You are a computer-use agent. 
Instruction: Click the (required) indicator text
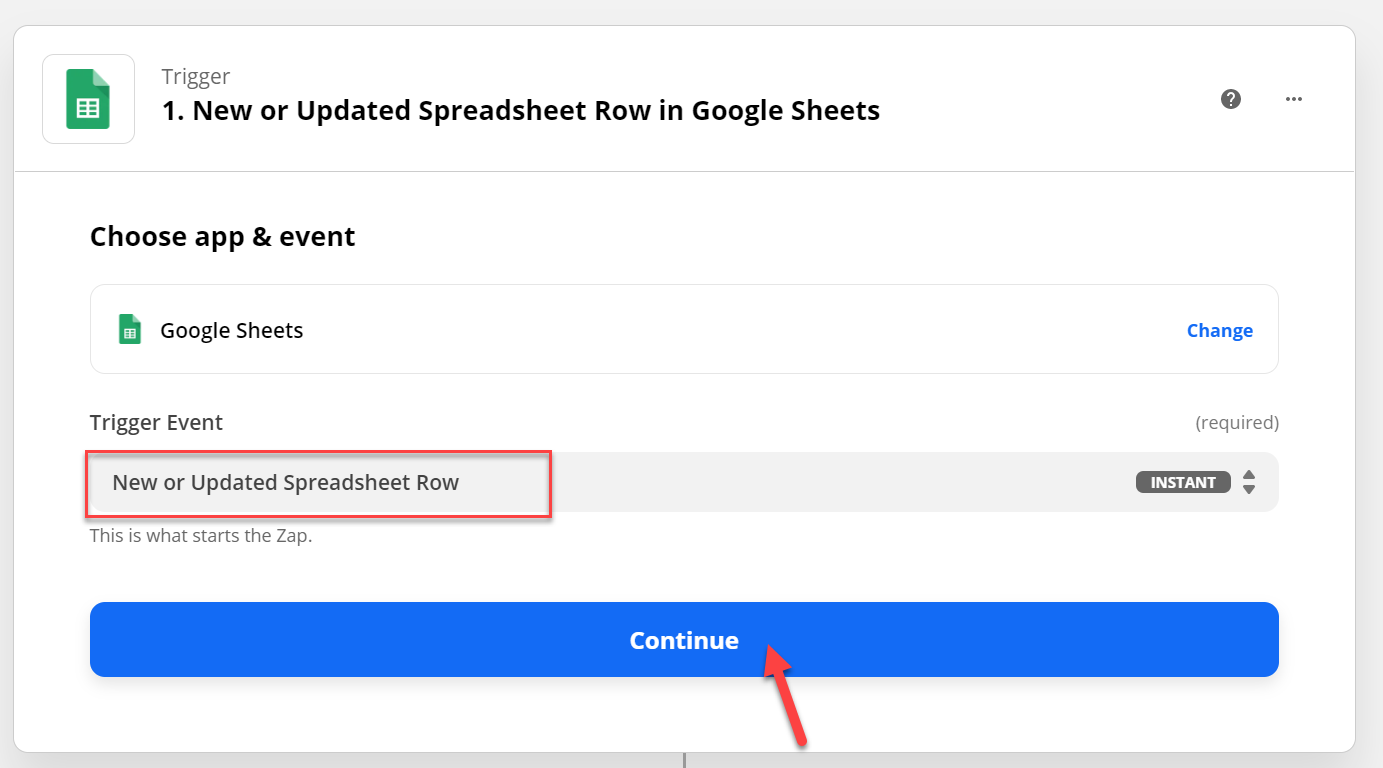tap(1237, 423)
